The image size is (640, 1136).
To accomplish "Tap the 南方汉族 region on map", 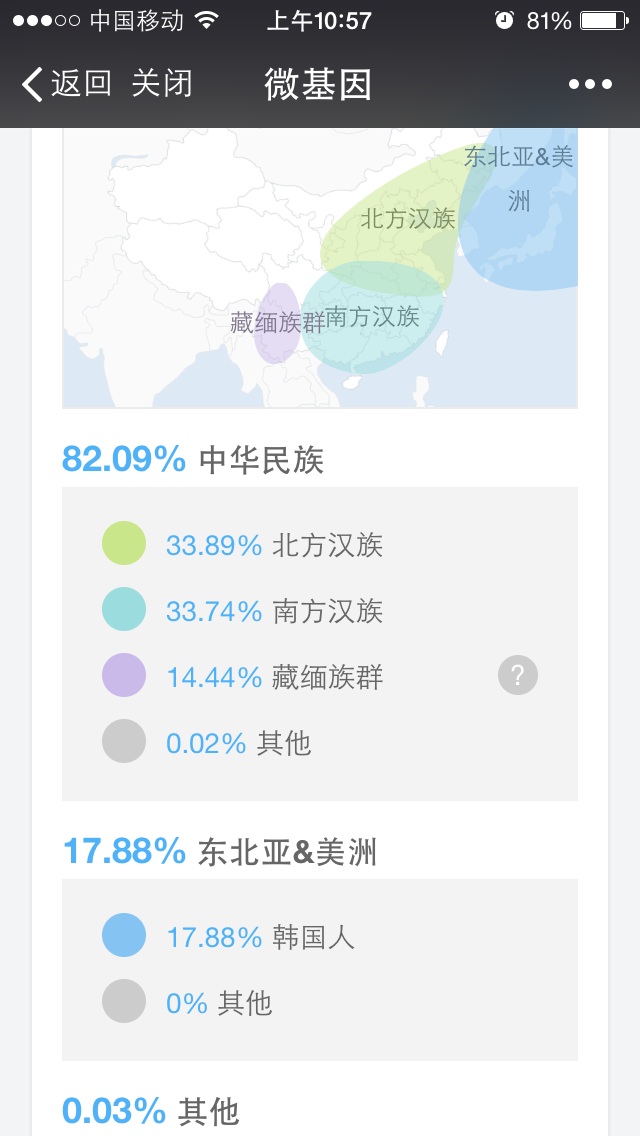I will [372, 320].
